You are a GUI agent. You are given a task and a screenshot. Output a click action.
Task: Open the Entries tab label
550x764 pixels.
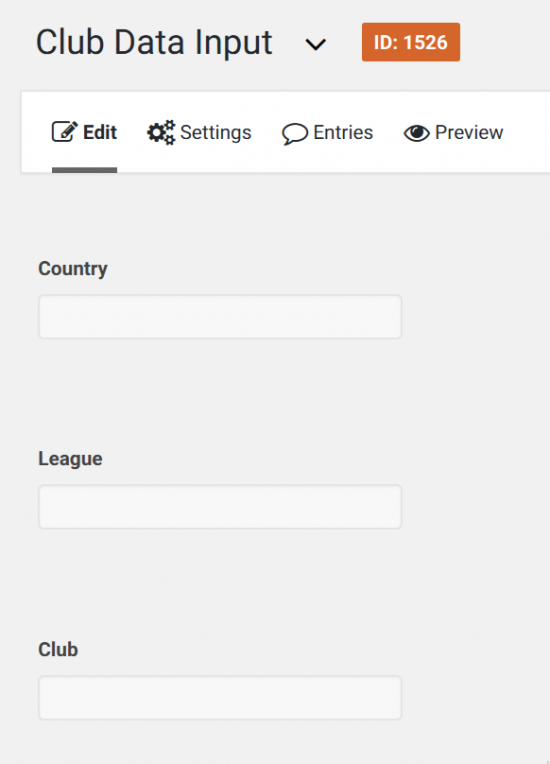pos(343,132)
